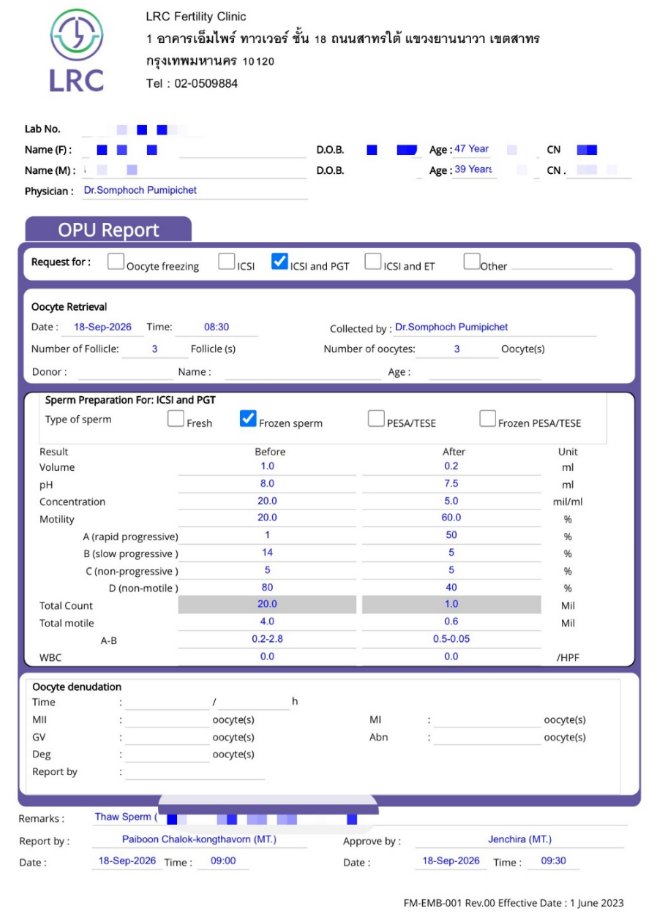
Task: Click the clinic Tel 02-0509884 text
Action: click(192, 83)
